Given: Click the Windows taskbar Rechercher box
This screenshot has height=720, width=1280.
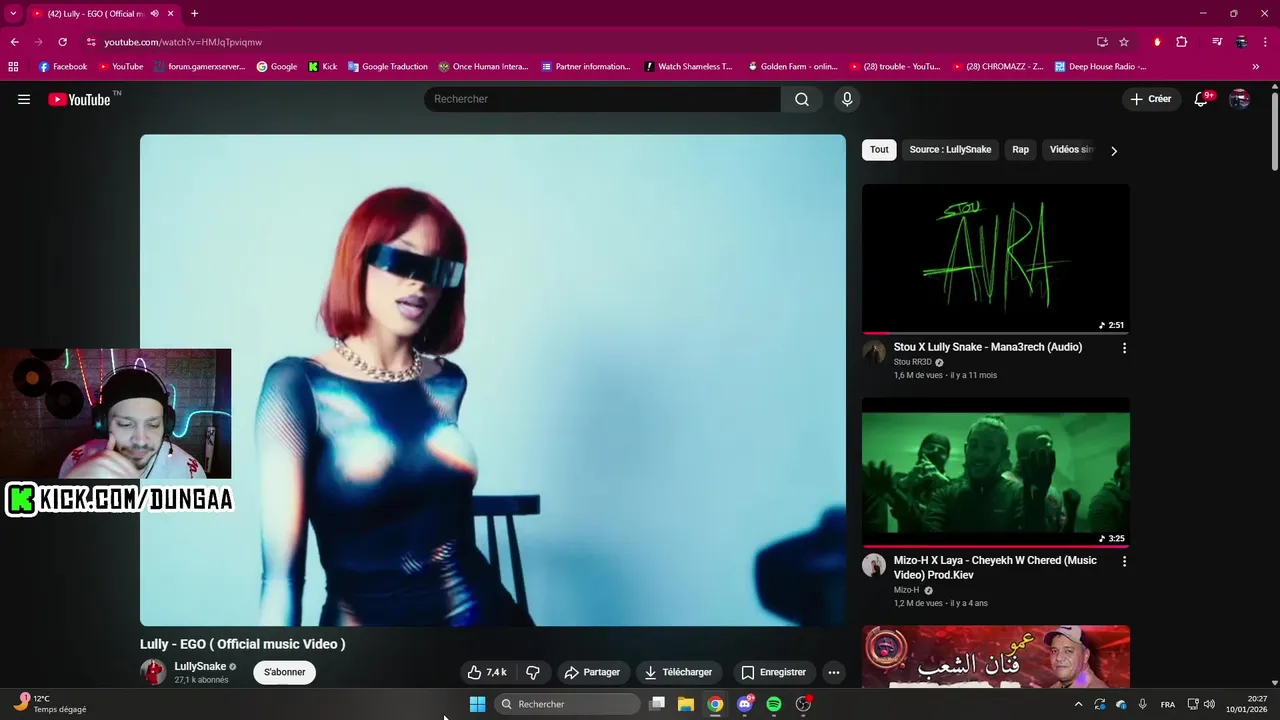Looking at the screenshot, I should 568,704.
